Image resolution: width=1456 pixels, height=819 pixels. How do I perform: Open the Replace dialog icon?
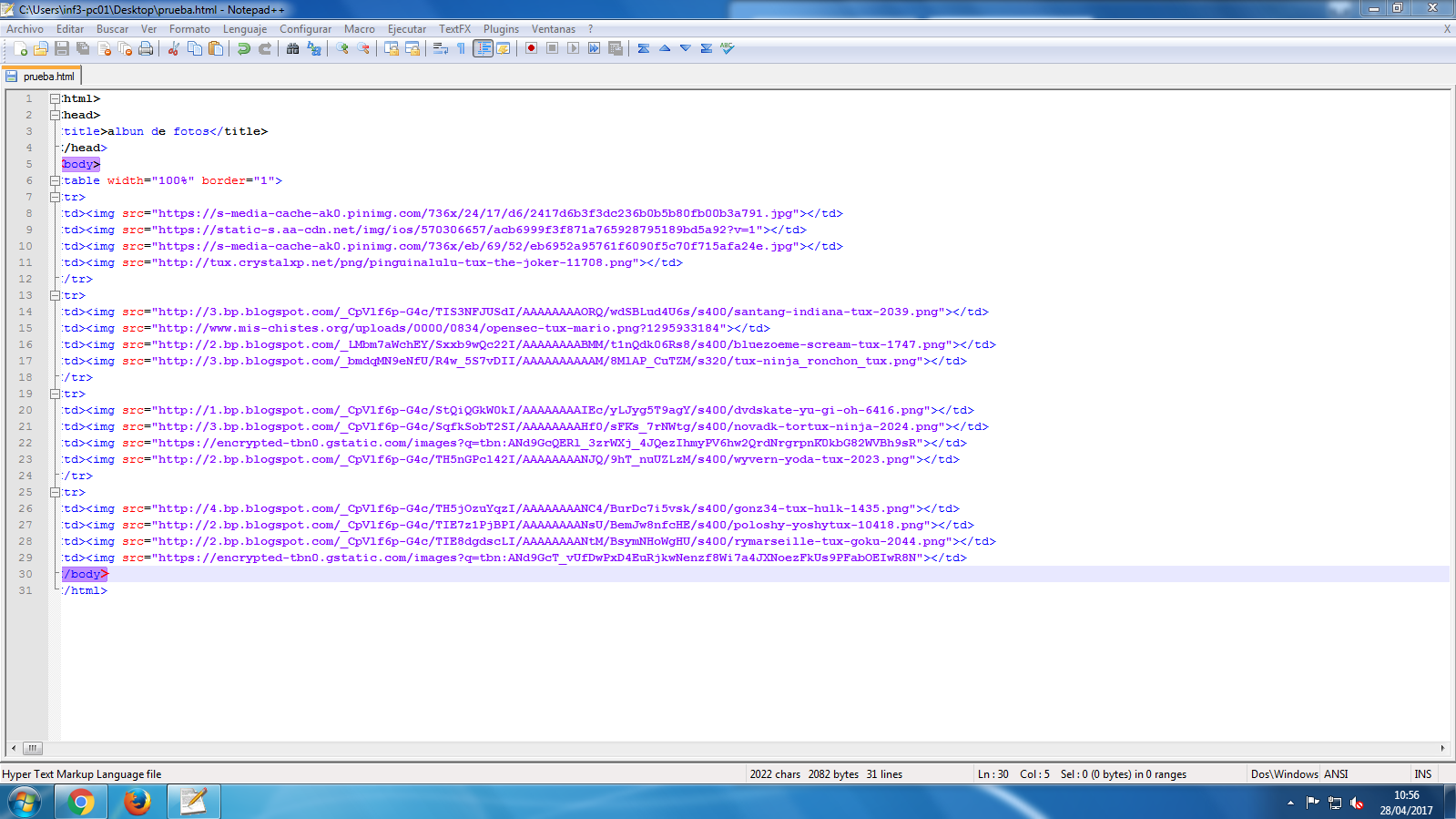[314, 48]
